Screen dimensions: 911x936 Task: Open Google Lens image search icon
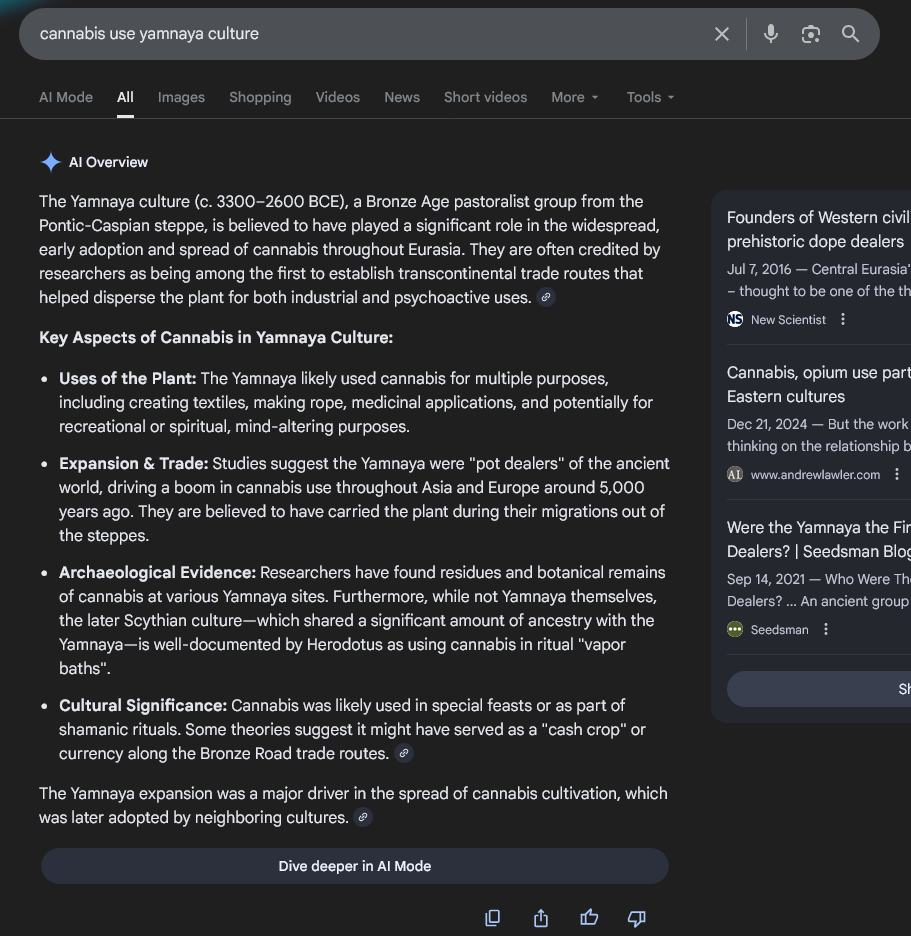click(810, 34)
